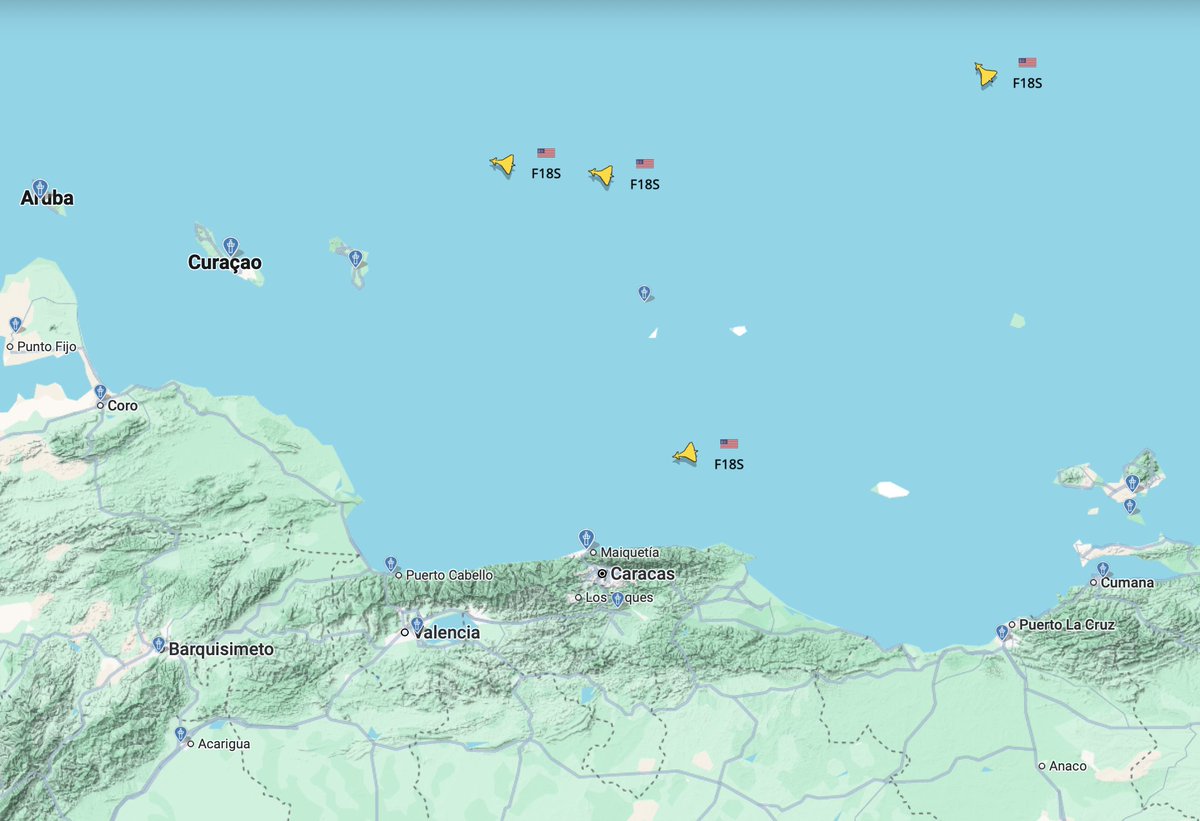Click the Puerto La Cruz label

tap(1067, 625)
